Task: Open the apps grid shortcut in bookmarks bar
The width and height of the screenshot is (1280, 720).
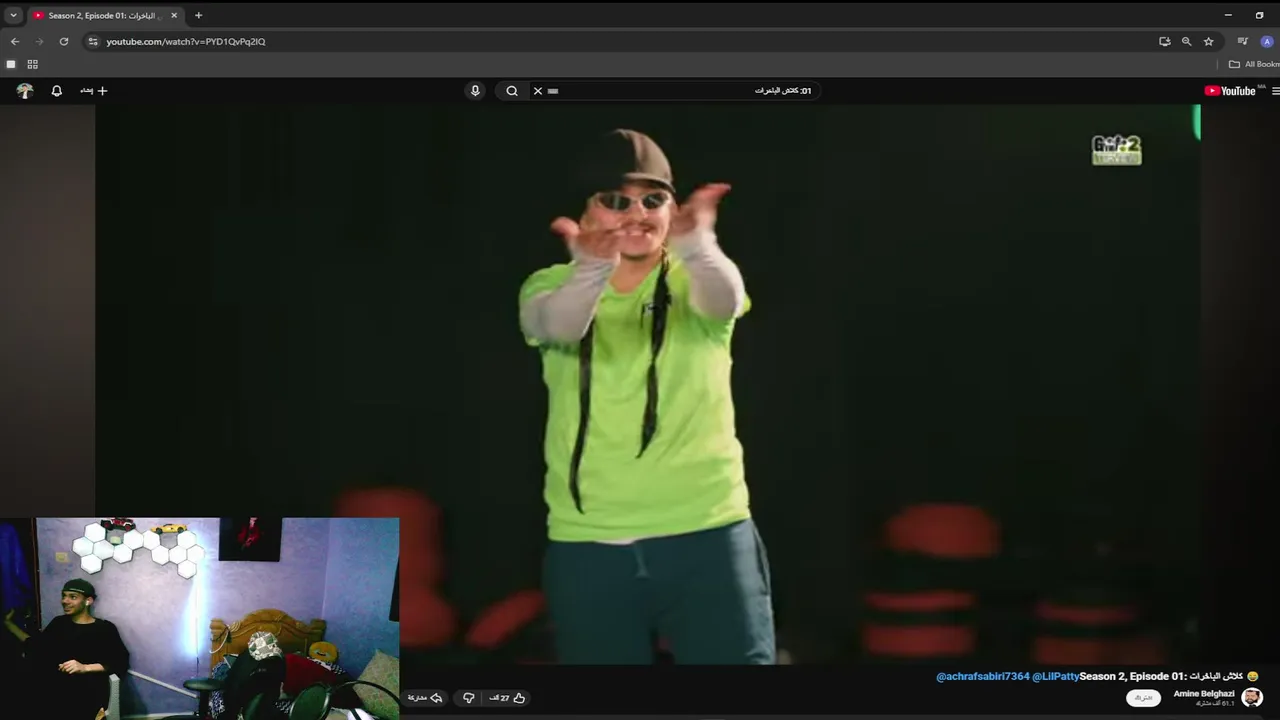Action: (x=32, y=64)
